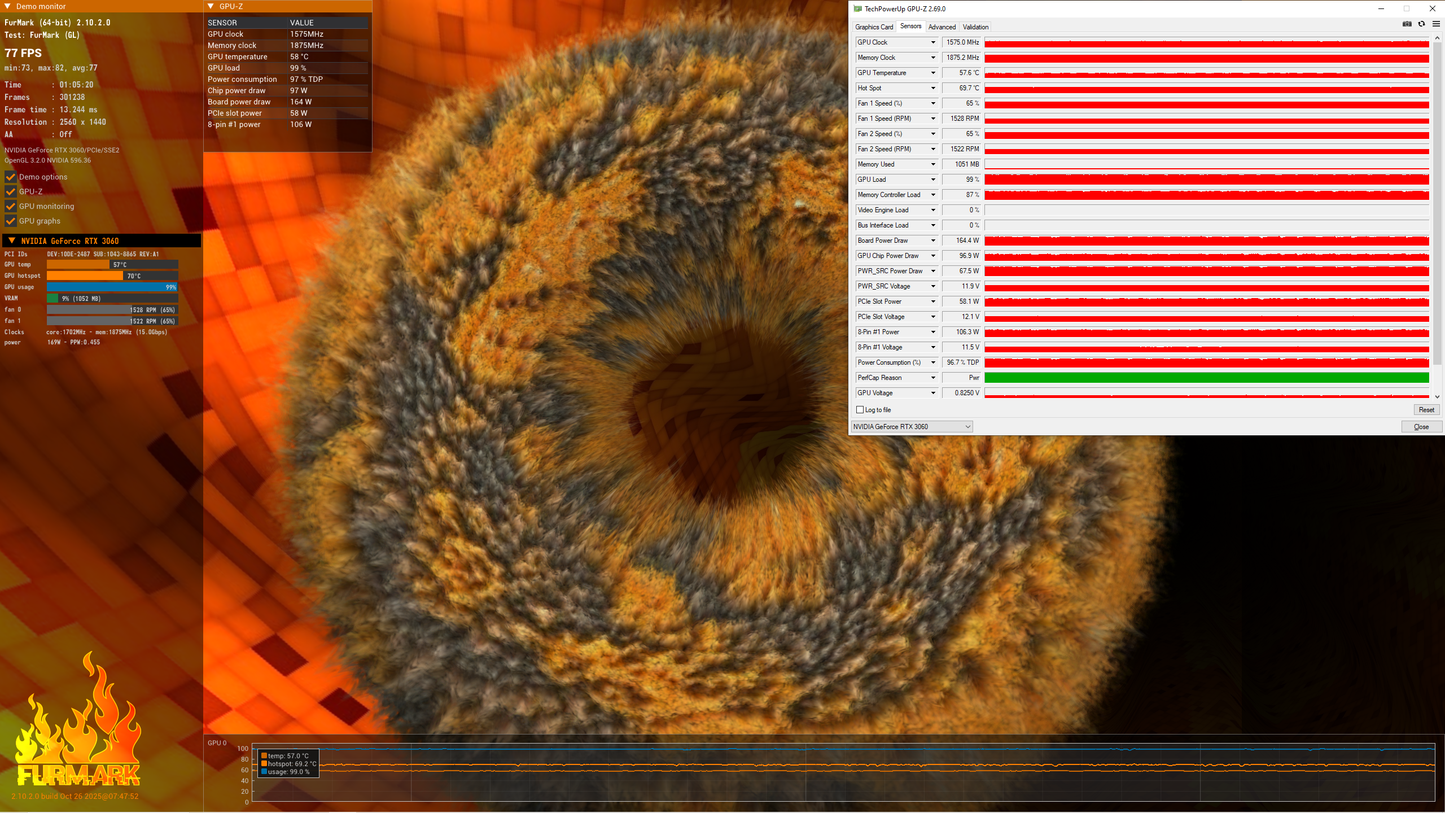Open the NVIDIA GeForce RTX 3060 device selector
1445x813 pixels.
(x=912, y=427)
